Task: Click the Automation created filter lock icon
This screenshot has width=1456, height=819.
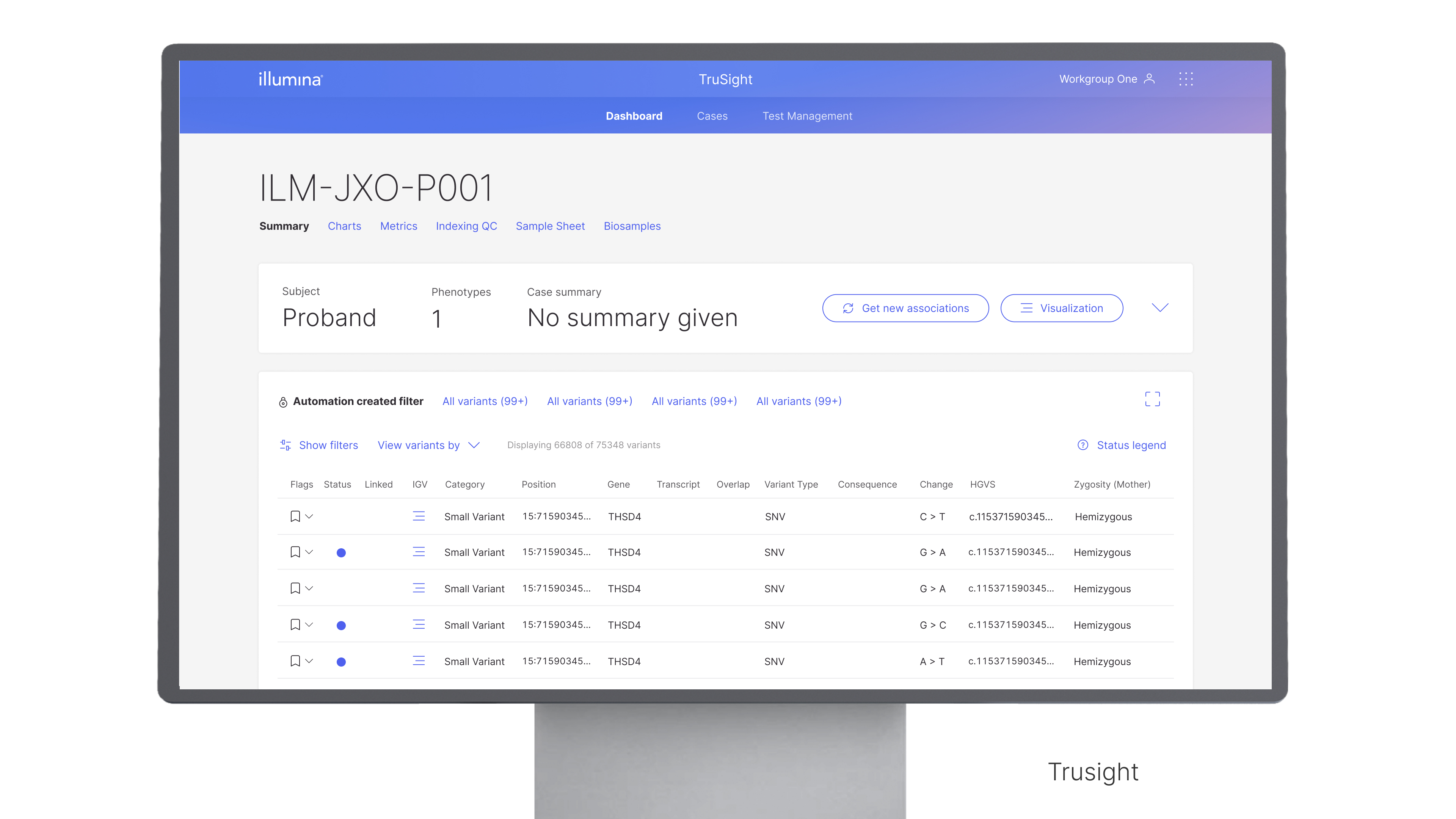Action: pos(283,402)
